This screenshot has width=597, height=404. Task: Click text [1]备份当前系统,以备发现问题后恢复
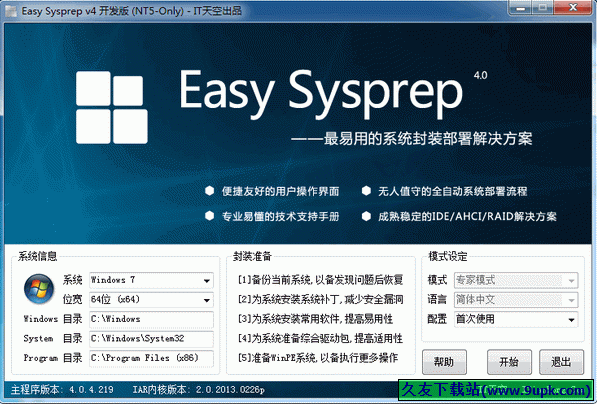320,280
